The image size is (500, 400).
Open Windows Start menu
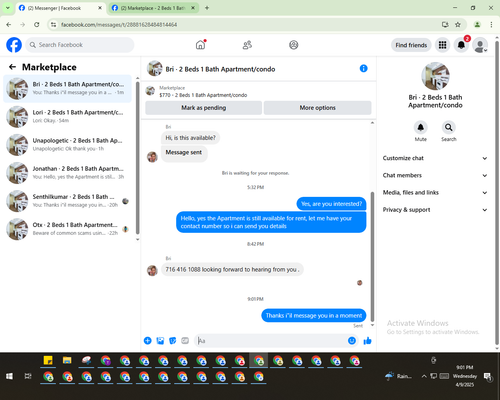tap(9, 376)
